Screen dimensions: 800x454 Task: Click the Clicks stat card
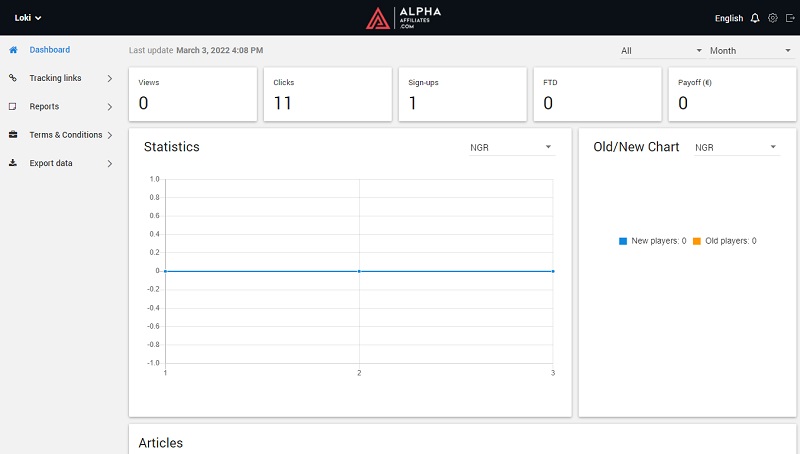point(328,94)
